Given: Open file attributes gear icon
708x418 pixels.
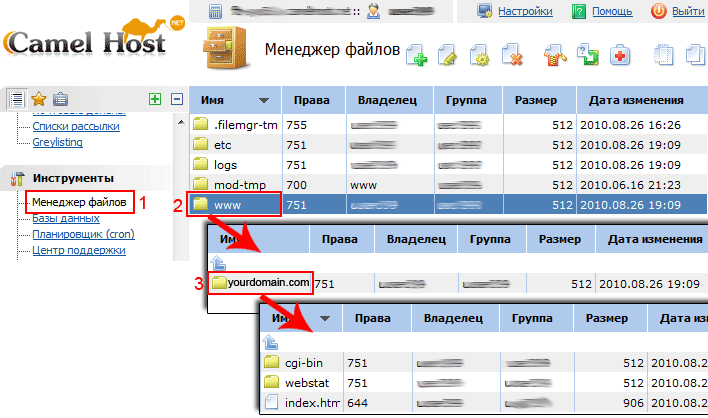Looking at the screenshot, I should pos(480,56).
